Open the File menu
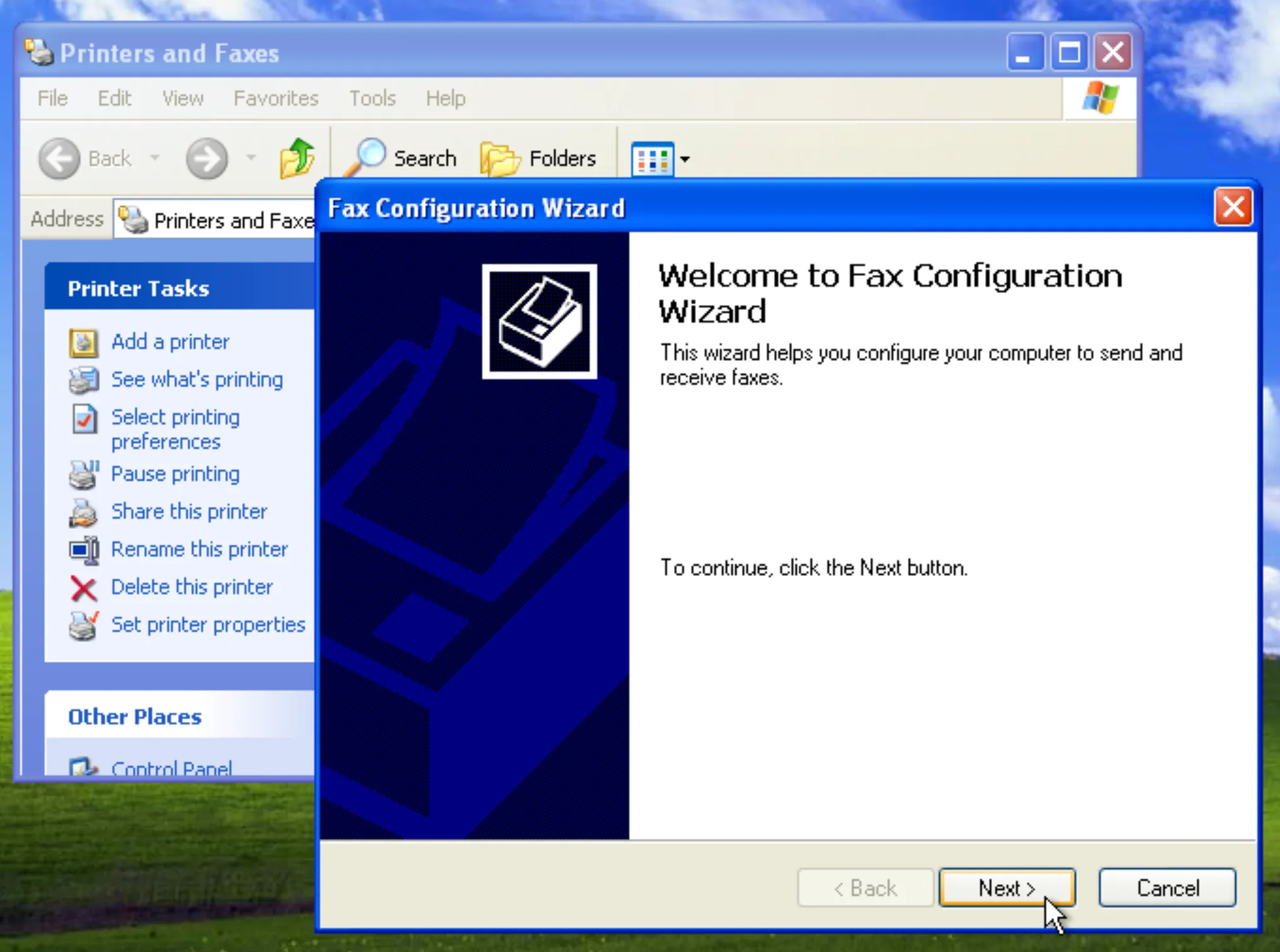This screenshot has width=1280, height=952. pos(52,99)
